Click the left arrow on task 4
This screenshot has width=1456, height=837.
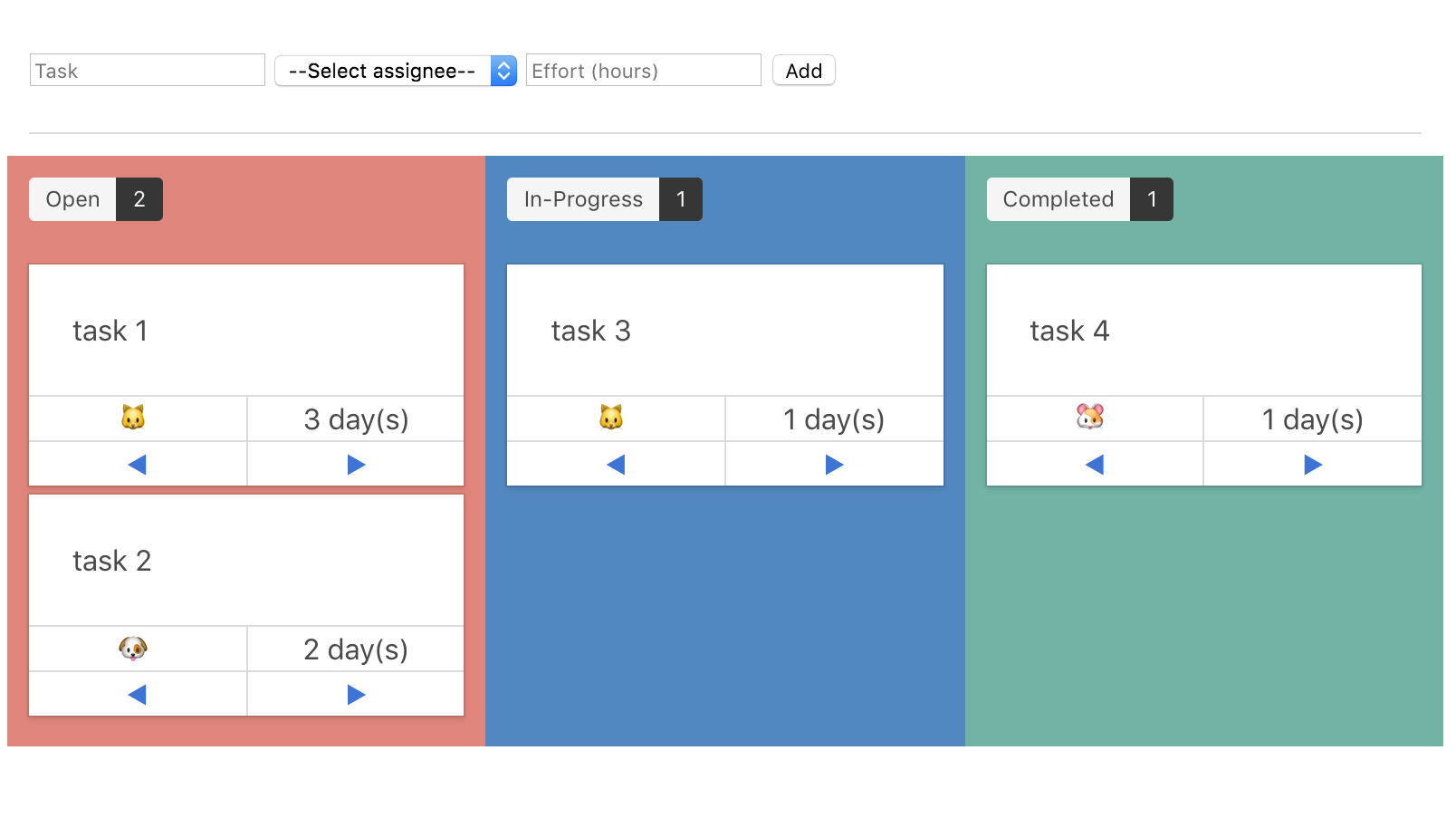click(x=1094, y=464)
